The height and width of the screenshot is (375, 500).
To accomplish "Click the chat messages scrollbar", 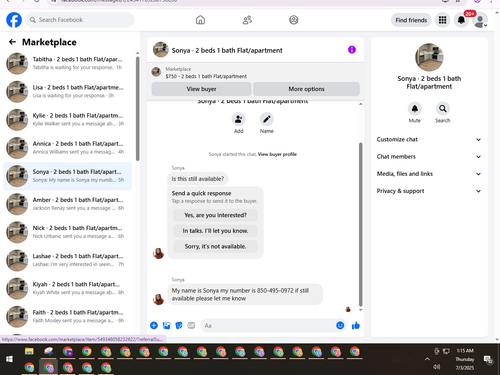I will point(360,224).
